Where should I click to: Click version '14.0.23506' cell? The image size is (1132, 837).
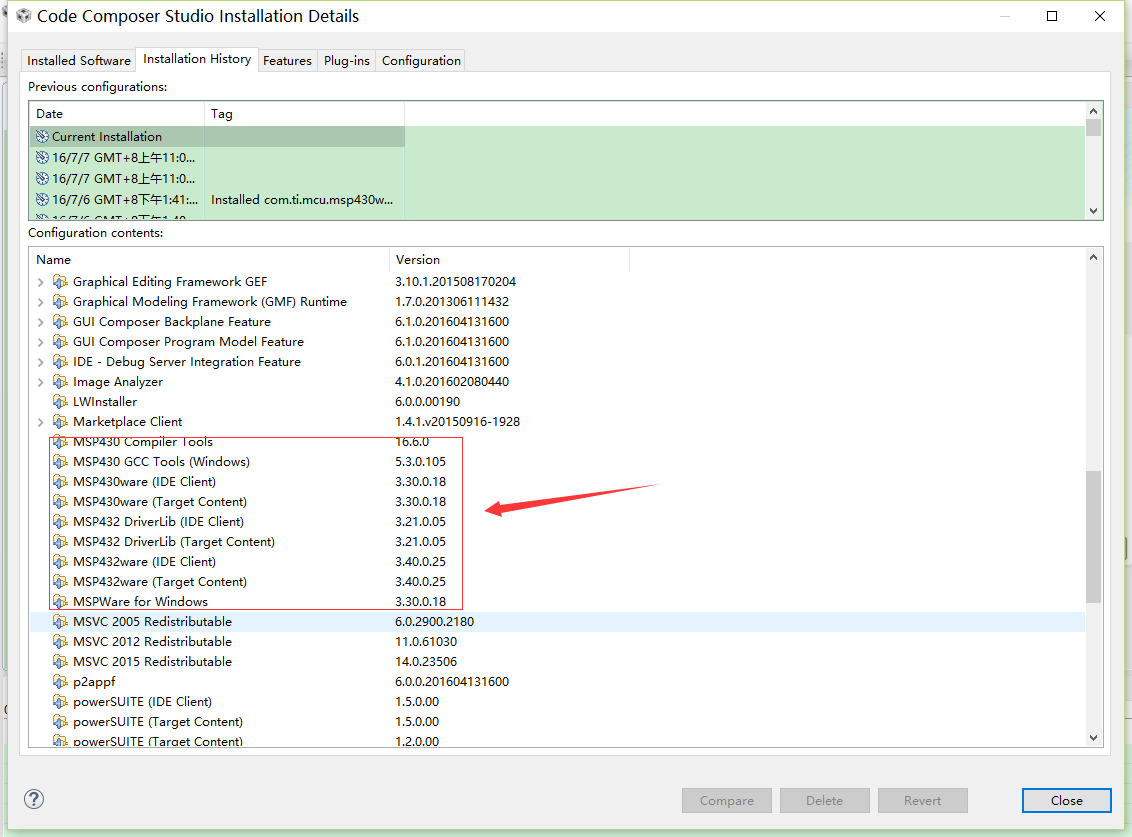coord(426,662)
